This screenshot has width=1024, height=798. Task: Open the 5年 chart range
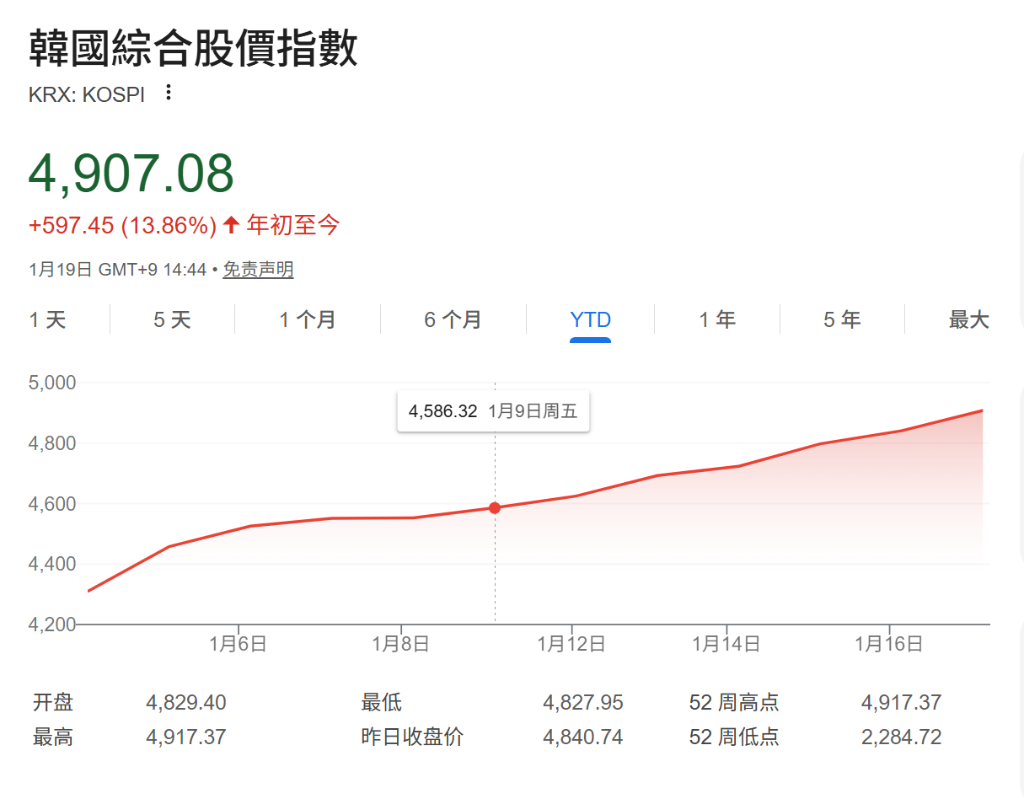(x=842, y=320)
